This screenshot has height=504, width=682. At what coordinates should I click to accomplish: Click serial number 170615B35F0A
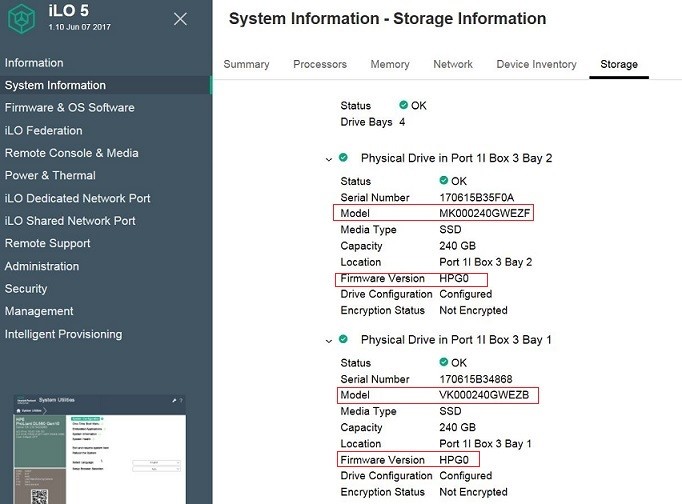(476, 197)
